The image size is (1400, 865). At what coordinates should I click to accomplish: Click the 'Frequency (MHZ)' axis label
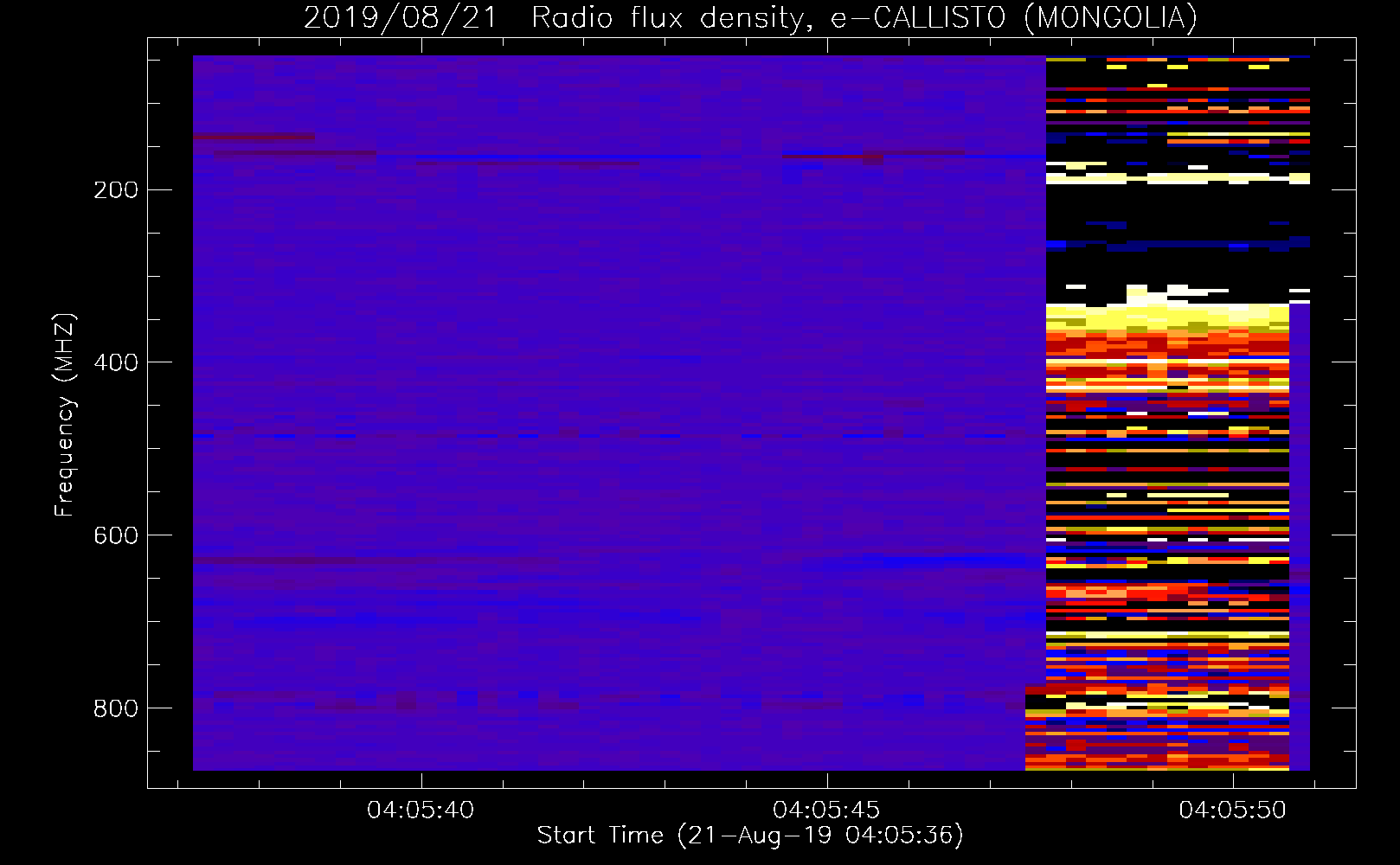[65, 415]
